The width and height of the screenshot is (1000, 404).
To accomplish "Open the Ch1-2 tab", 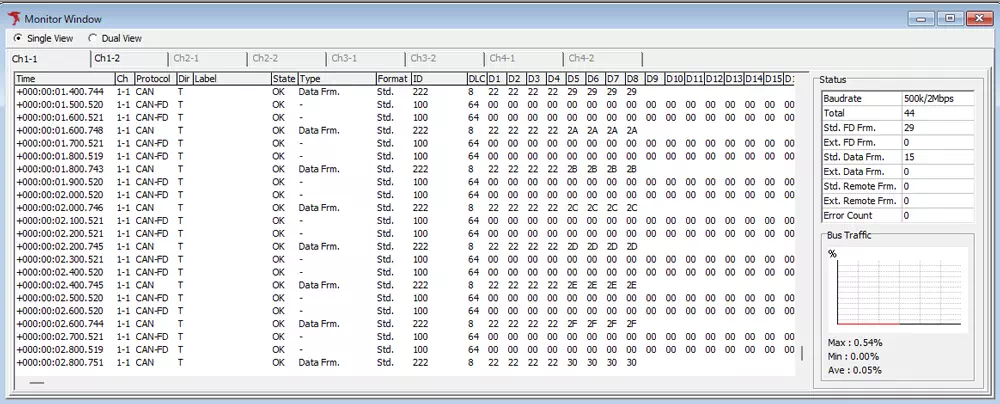I will pyautogui.click(x=107, y=59).
